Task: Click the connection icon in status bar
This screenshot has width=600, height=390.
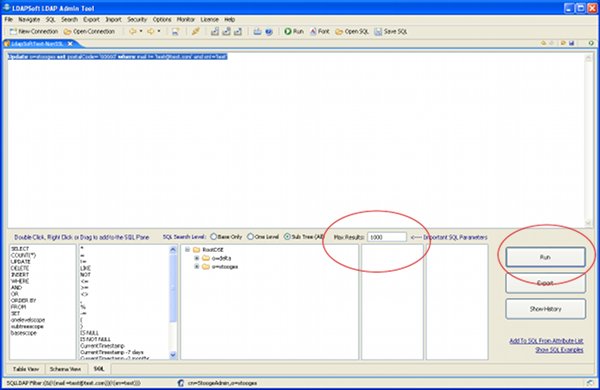Action: coord(181,383)
